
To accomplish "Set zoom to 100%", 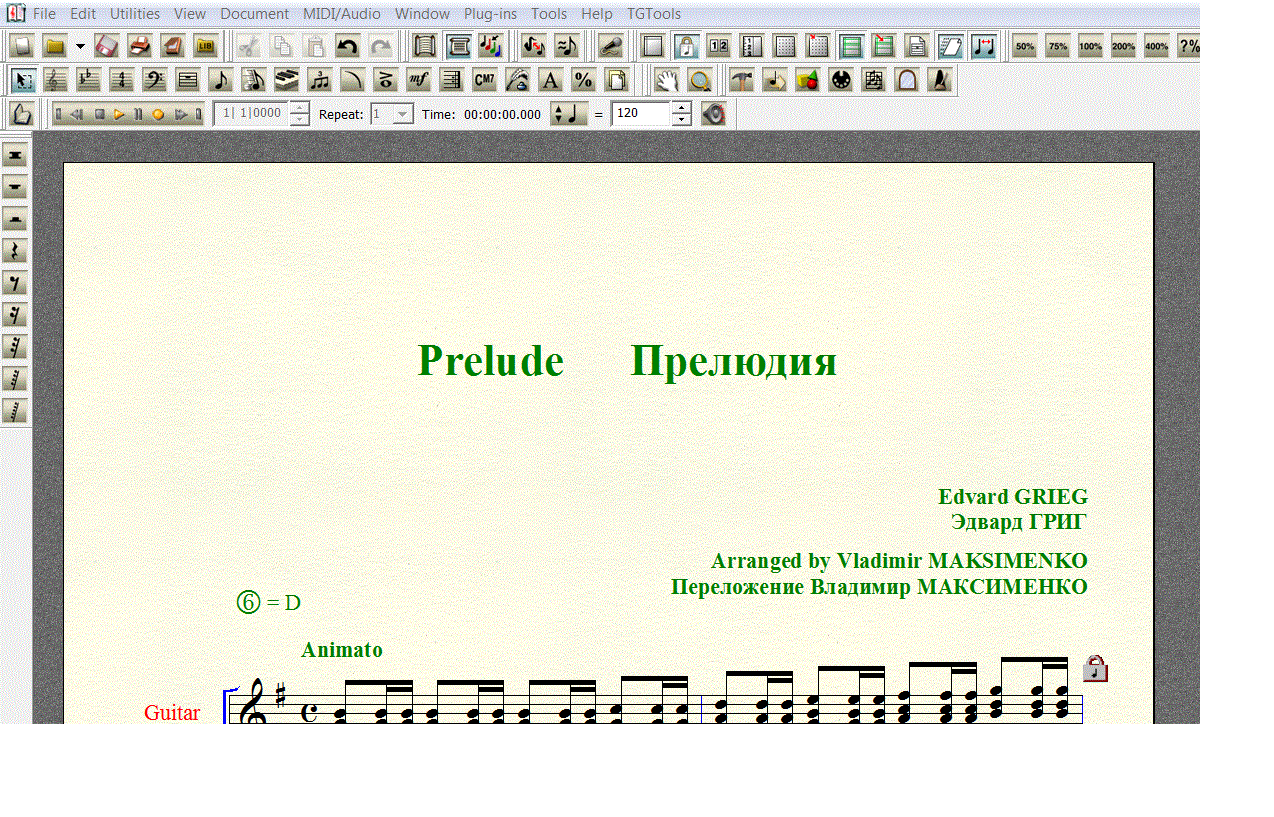I will tap(1091, 46).
